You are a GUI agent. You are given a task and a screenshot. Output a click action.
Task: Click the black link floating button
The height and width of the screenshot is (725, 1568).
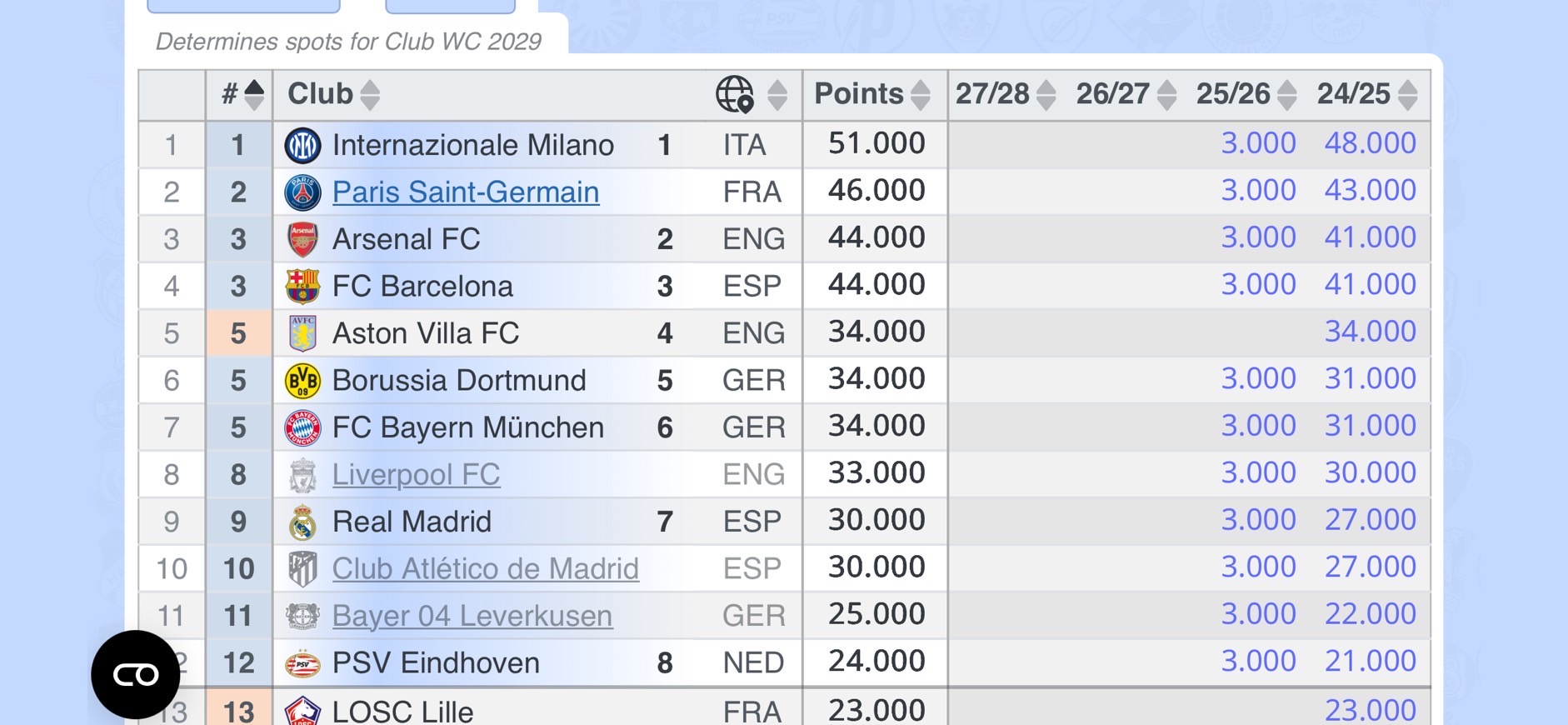point(136,674)
